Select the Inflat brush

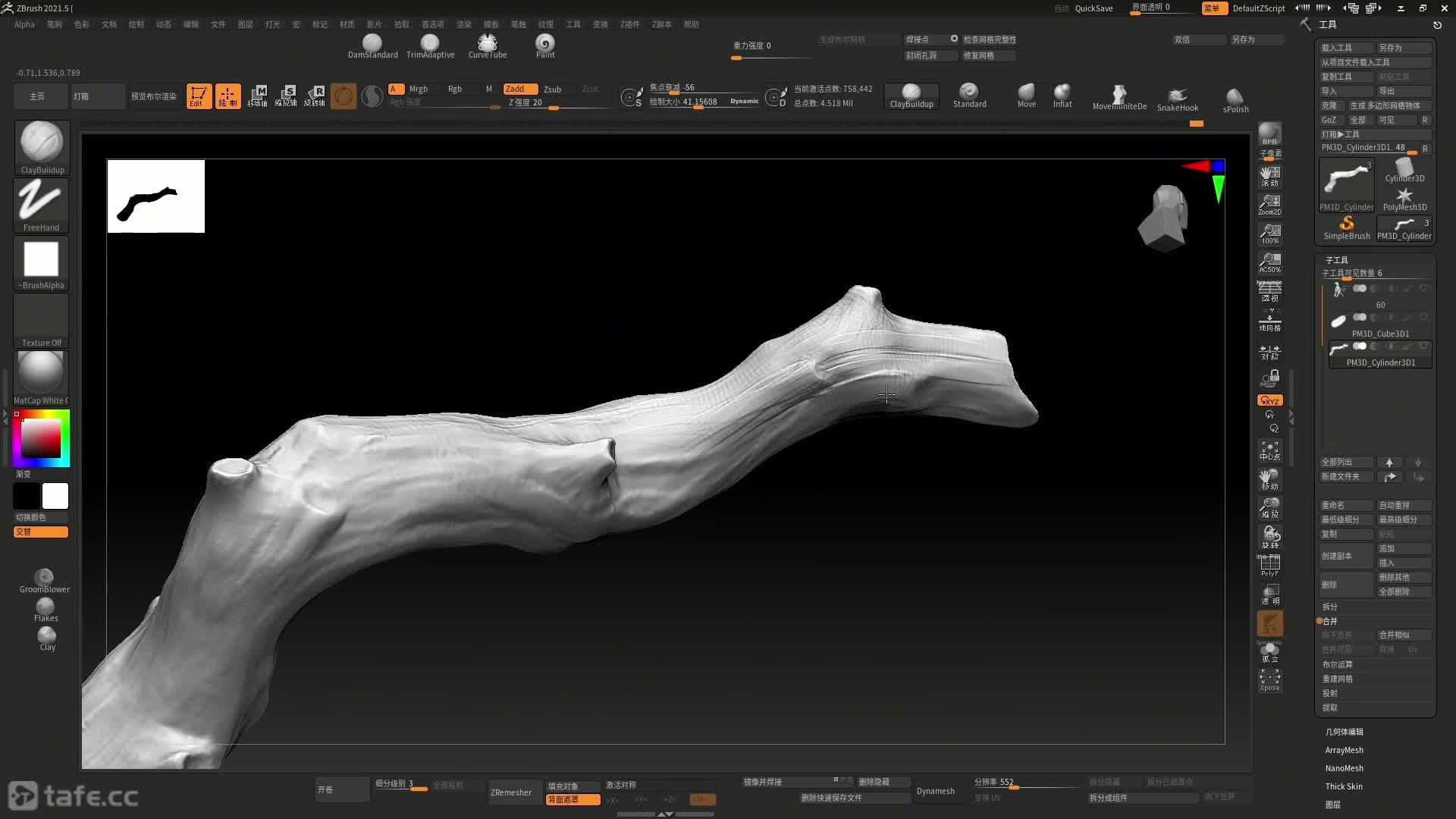click(x=1062, y=96)
